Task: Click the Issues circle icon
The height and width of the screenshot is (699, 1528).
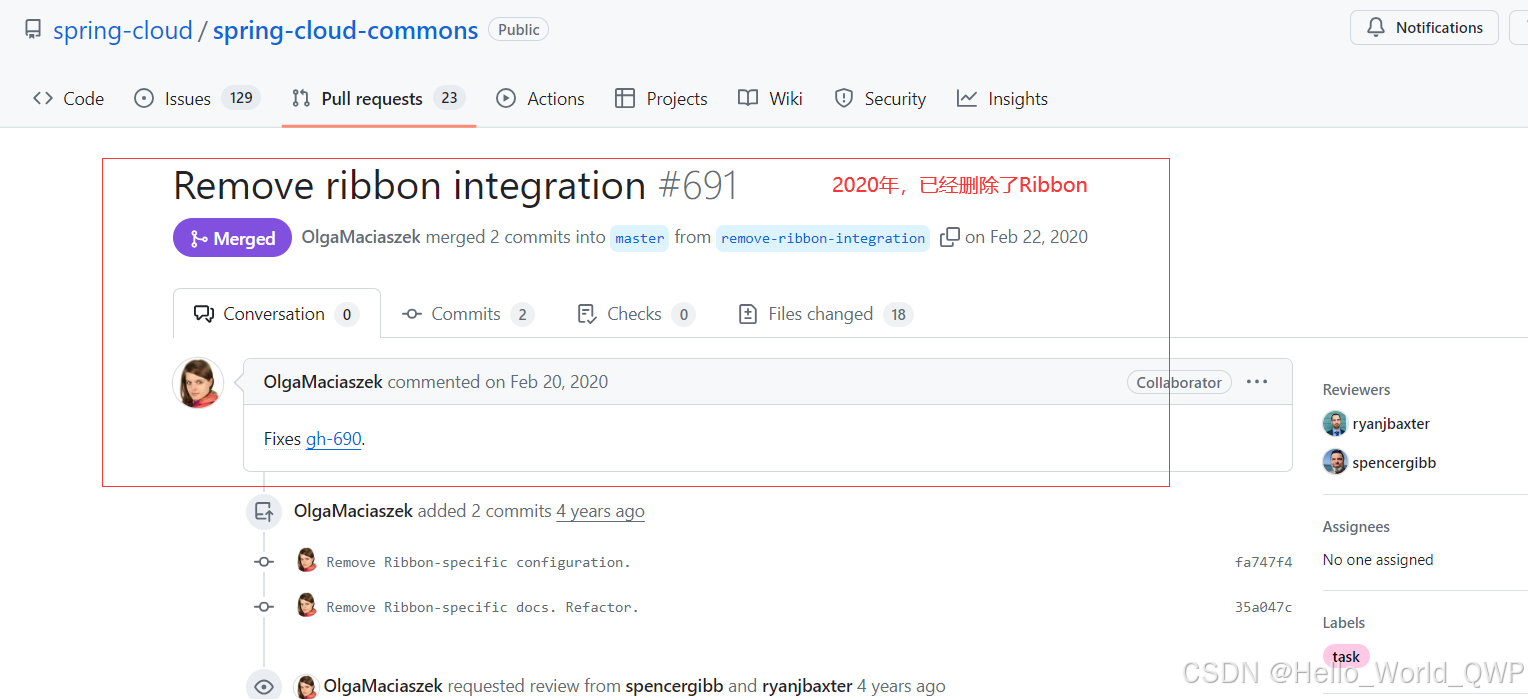Action: [144, 98]
